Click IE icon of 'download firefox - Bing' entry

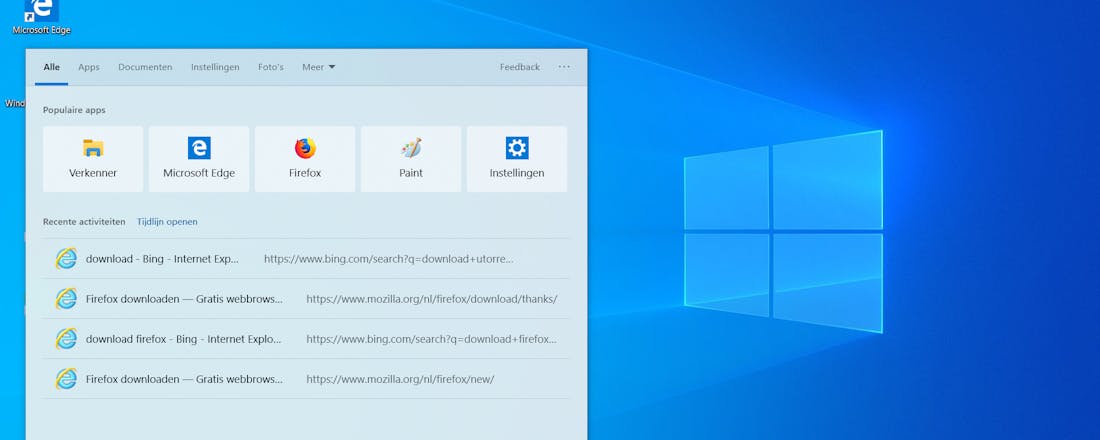pyautogui.click(x=66, y=339)
